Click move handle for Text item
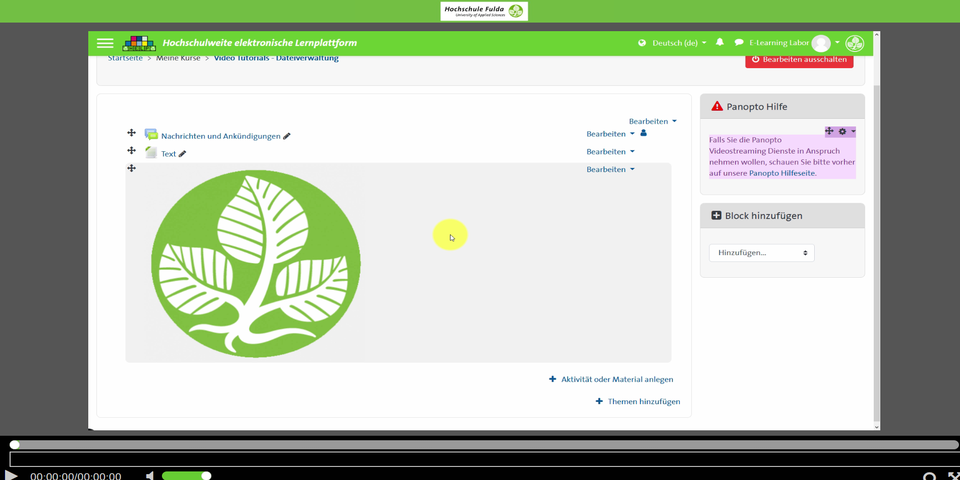This screenshot has height=480, width=960. click(131, 151)
